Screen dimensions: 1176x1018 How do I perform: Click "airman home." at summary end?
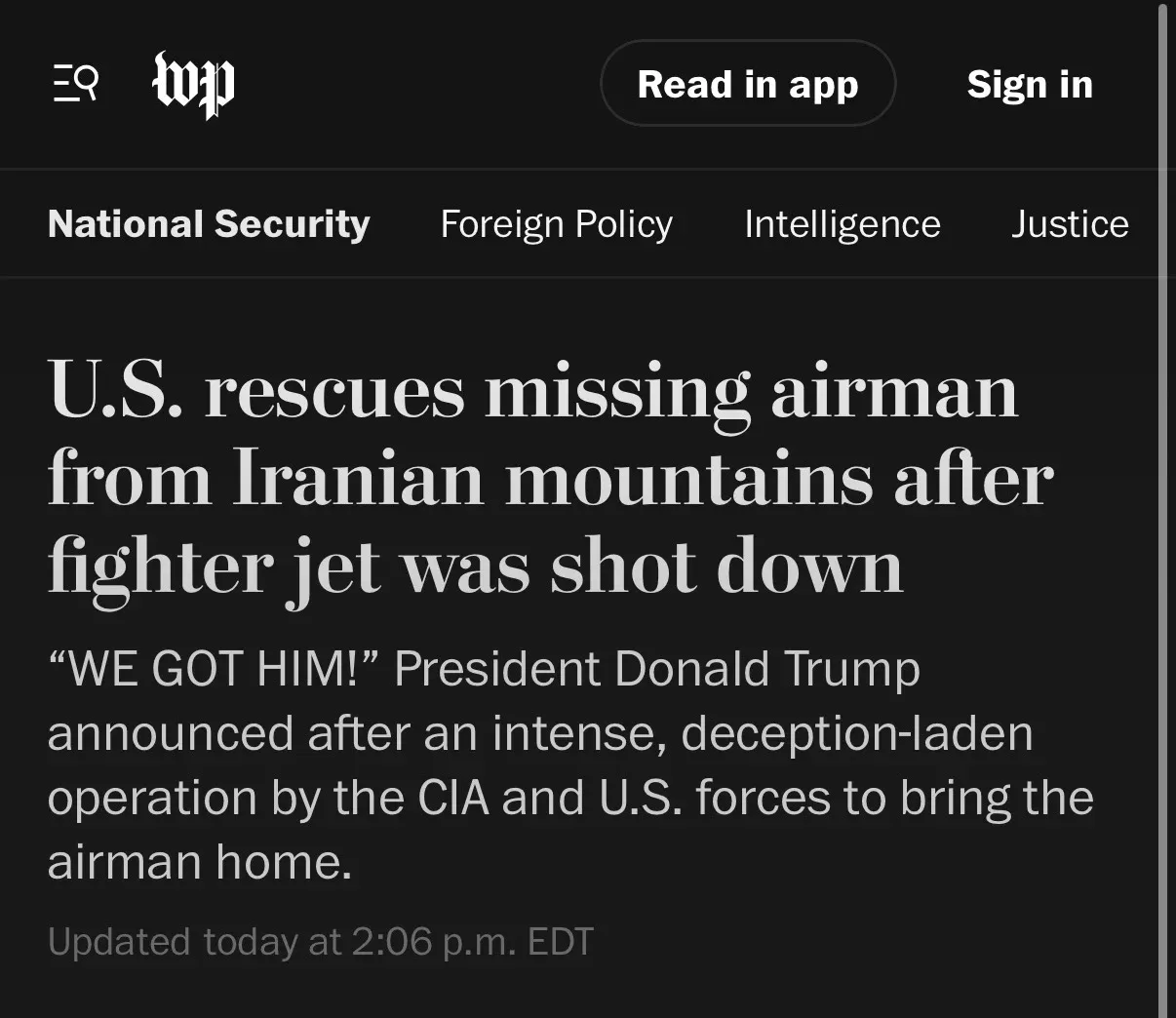point(199,863)
